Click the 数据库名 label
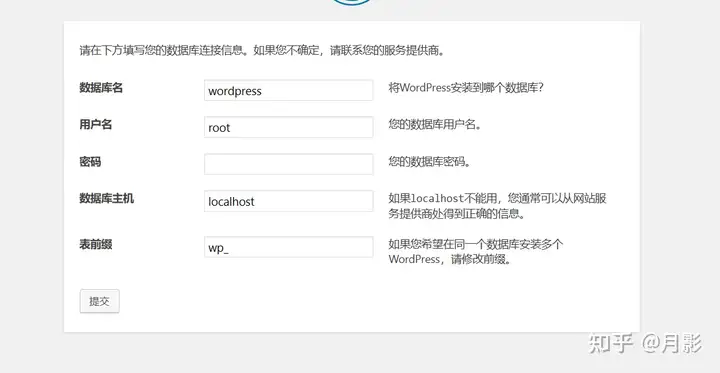The image size is (720, 373). 101,88
